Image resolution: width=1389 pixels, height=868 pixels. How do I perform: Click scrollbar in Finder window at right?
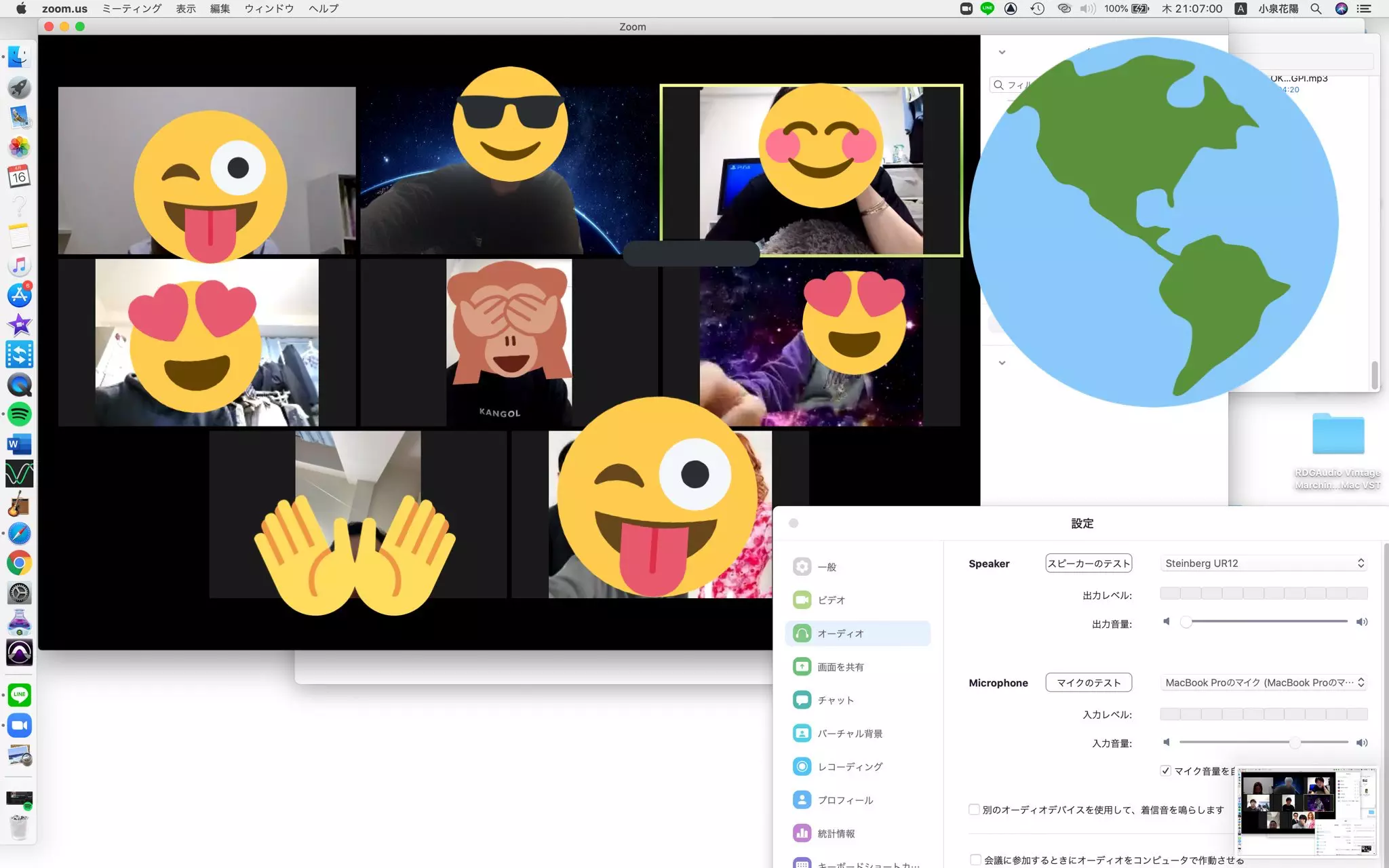(1375, 374)
